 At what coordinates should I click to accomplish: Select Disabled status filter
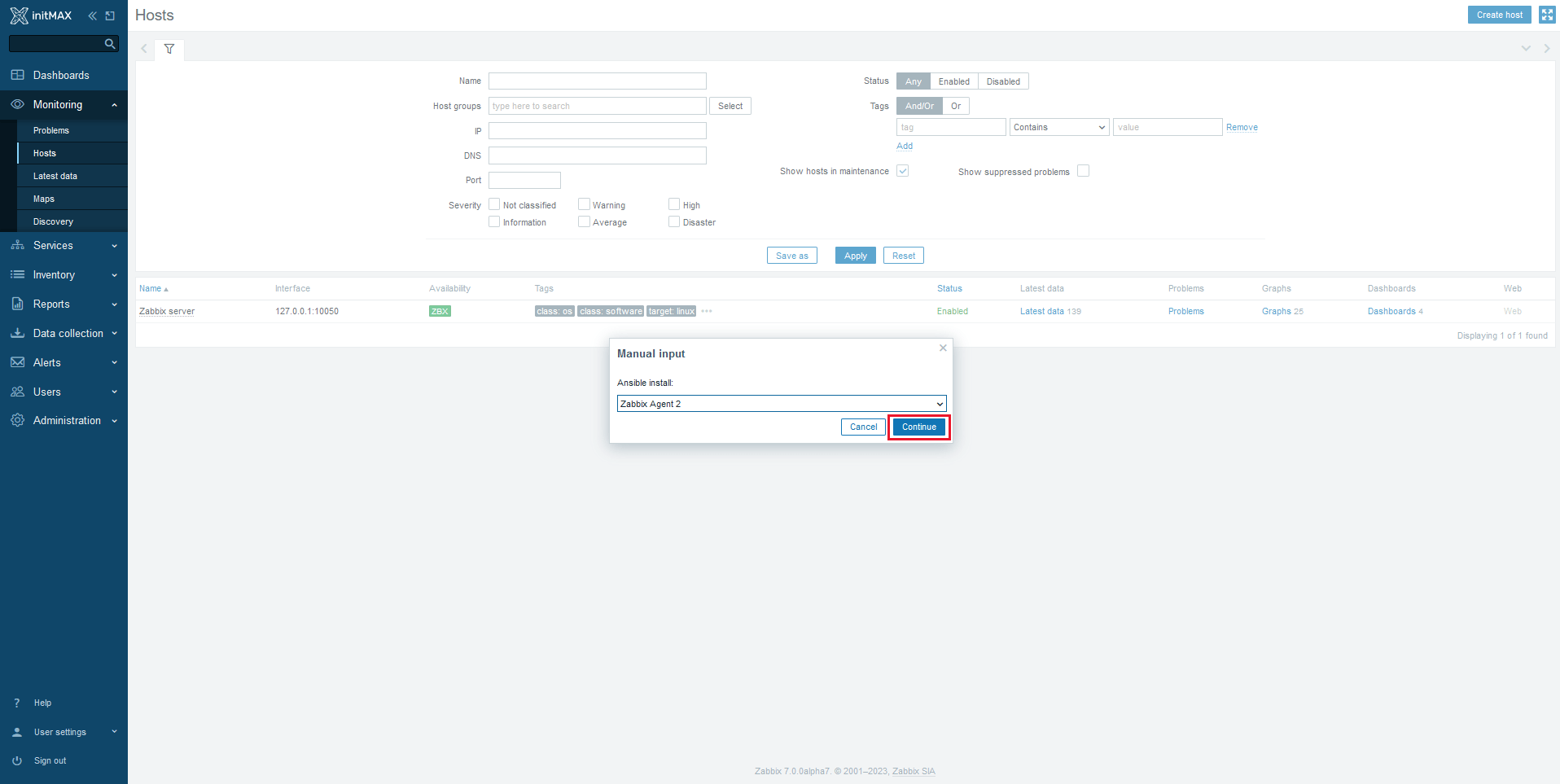pyautogui.click(x=1003, y=81)
